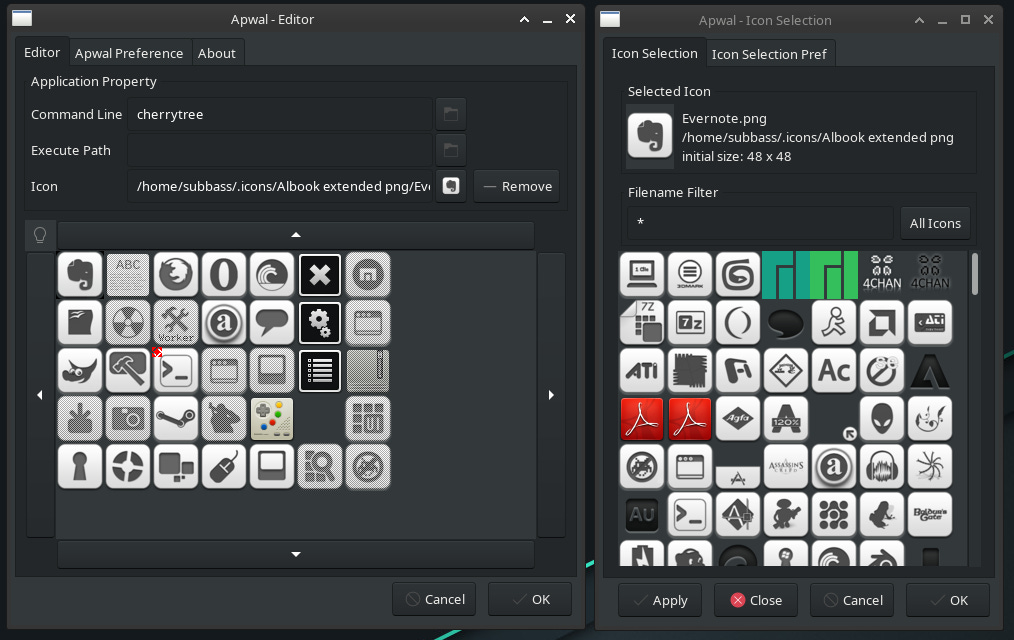Screen dimensions: 1014x640
Task: Click the right arrow beside icon grid
Action: [x=551, y=395]
